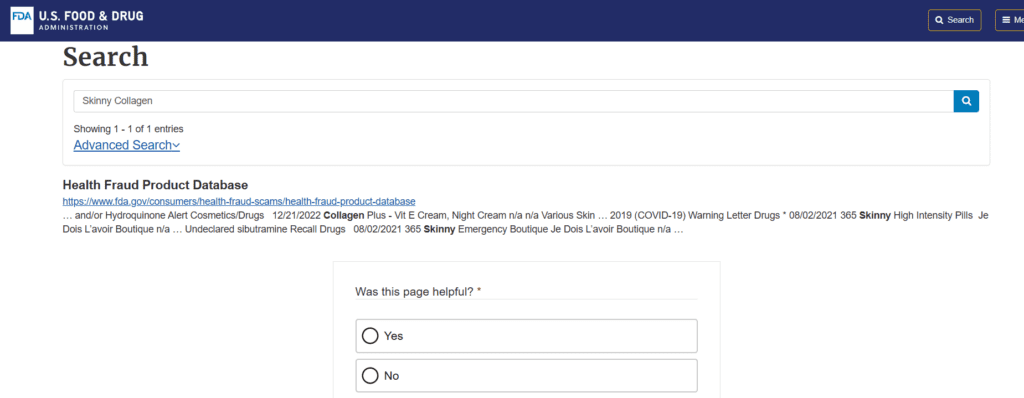Select the Yes radio button

point(370,336)
